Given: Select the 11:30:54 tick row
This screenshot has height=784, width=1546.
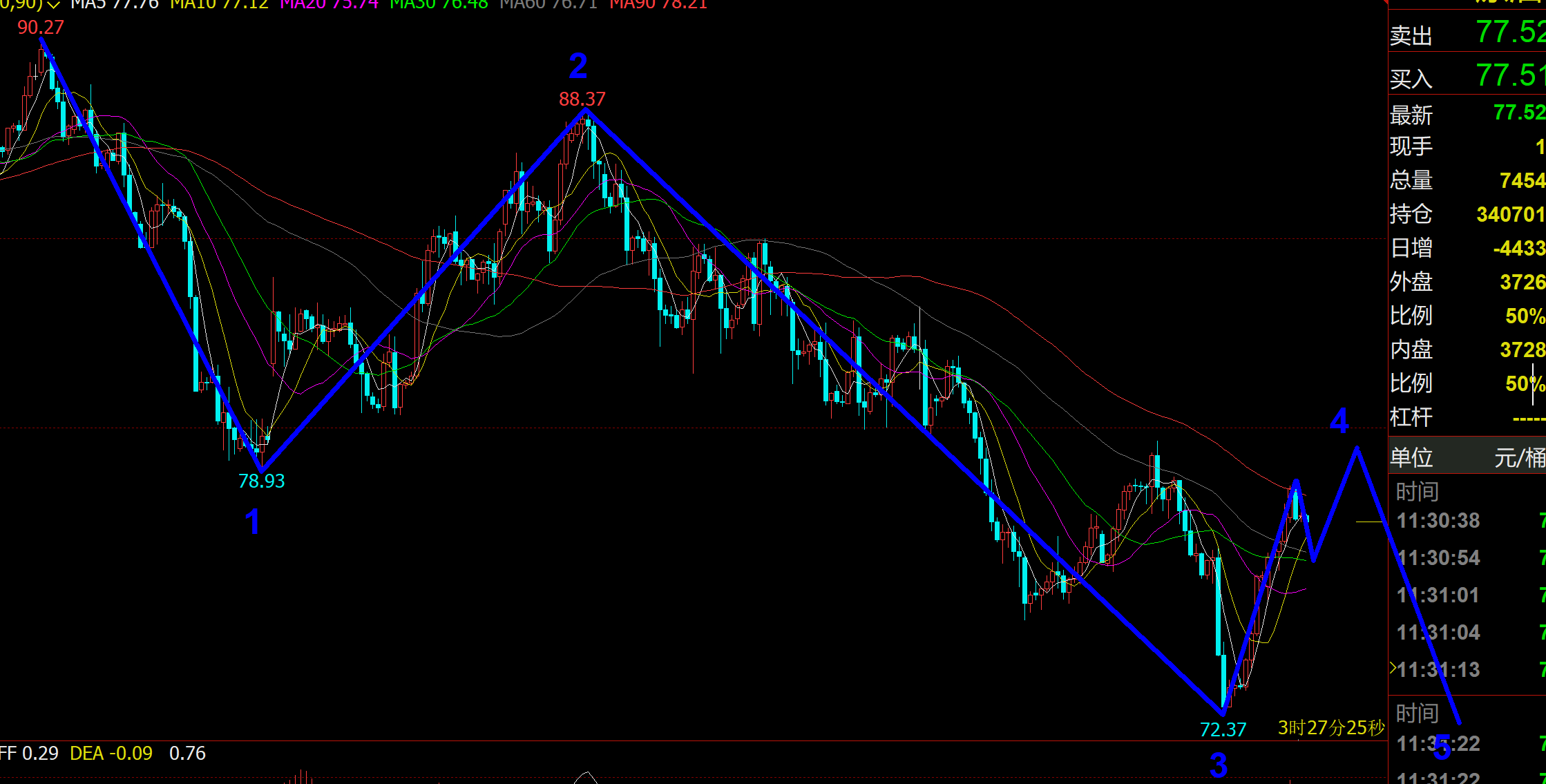Looking at the screenshot, I should point(1468,558).
